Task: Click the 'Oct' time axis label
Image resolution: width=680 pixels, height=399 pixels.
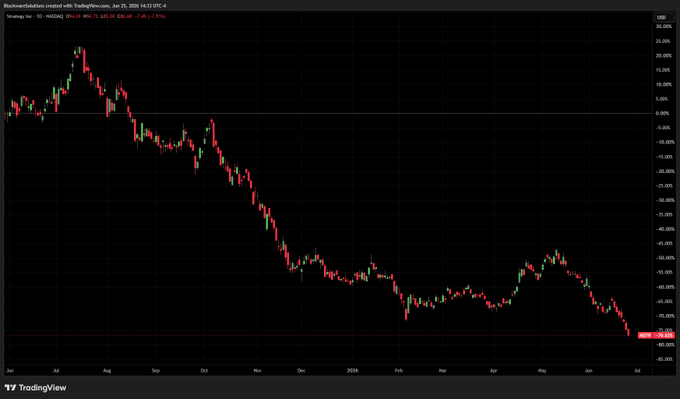Action: click(x=204, y=371)
